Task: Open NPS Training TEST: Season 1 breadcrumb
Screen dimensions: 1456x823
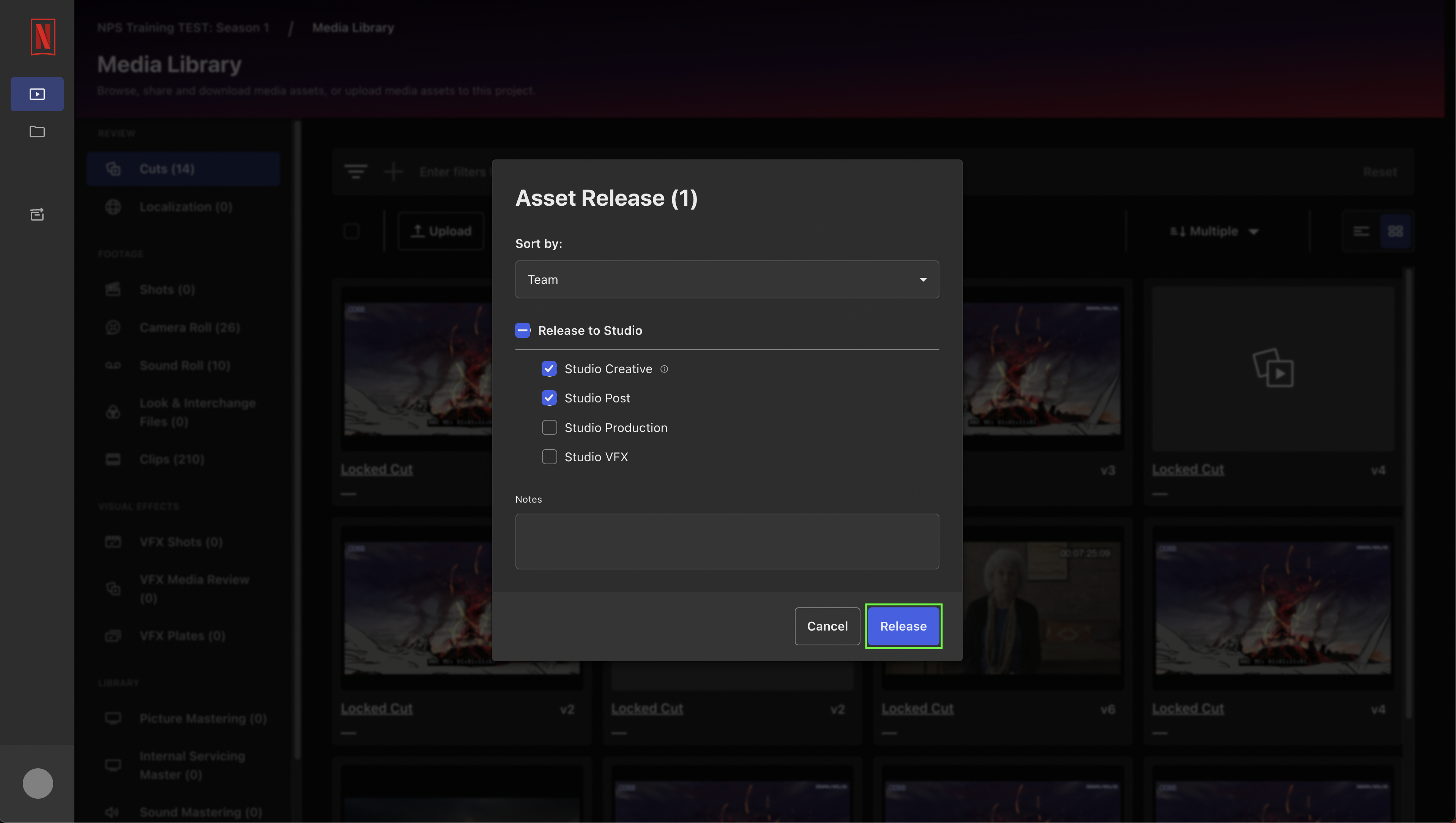Action: click(x=183, y=27)
